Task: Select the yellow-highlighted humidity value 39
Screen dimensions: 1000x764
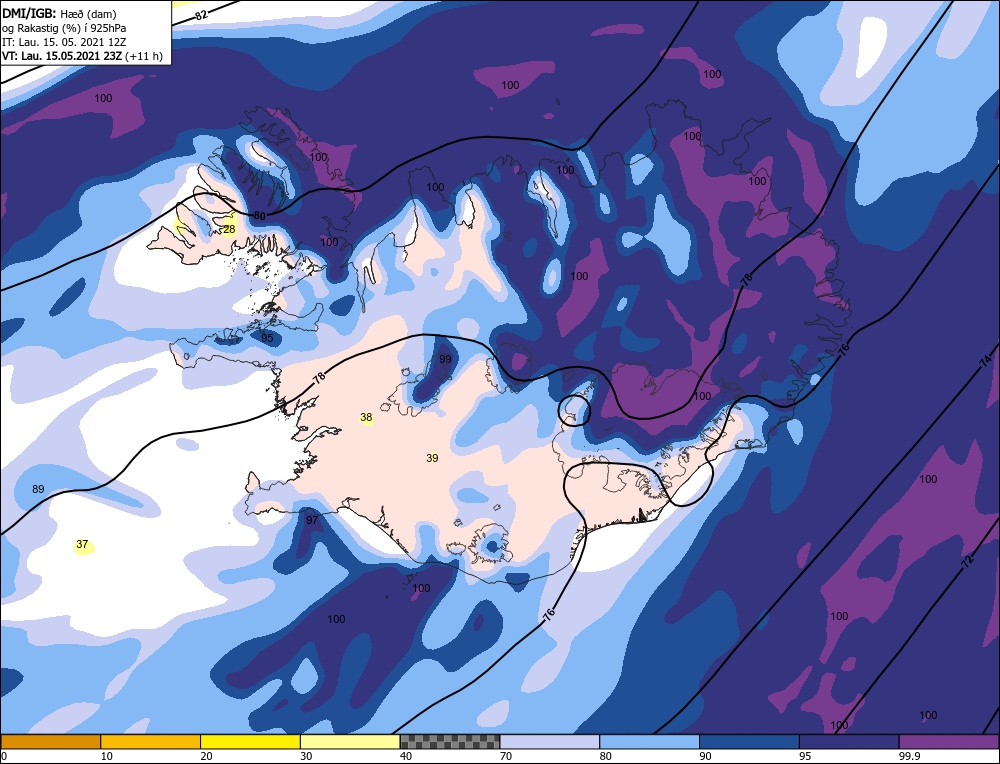Action: (x=432, y=458)
